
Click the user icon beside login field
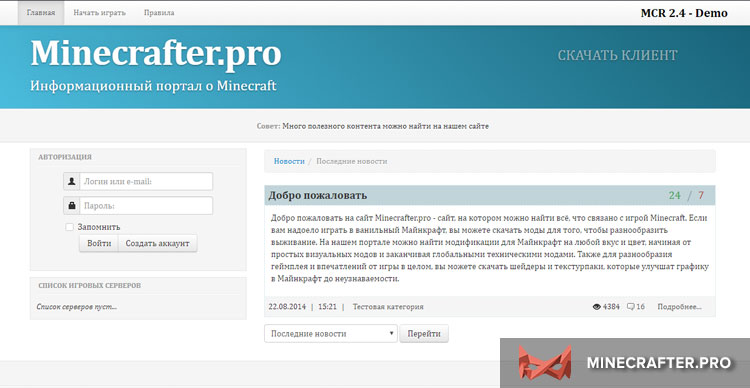(72, 181)
